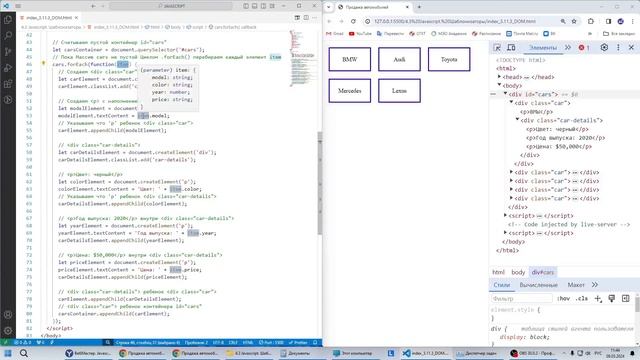Reload the Chrome page

coord(353,21)
